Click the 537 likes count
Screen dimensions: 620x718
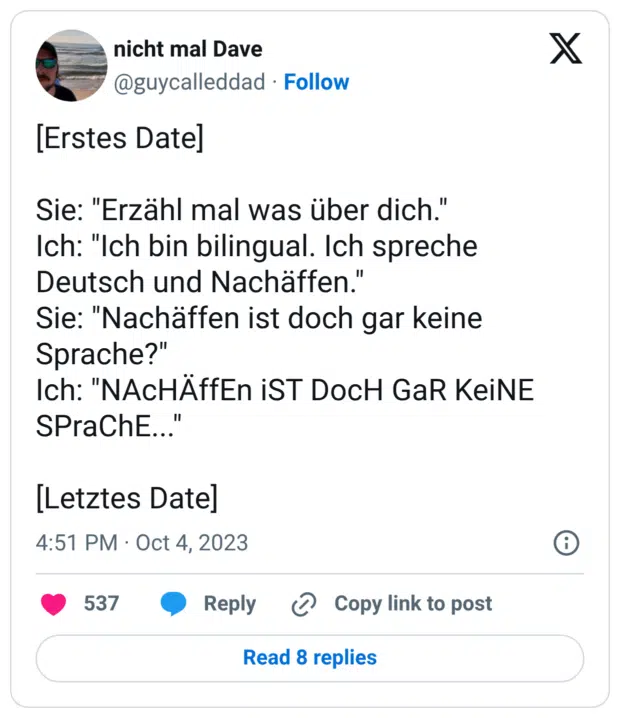coord(101,603)
